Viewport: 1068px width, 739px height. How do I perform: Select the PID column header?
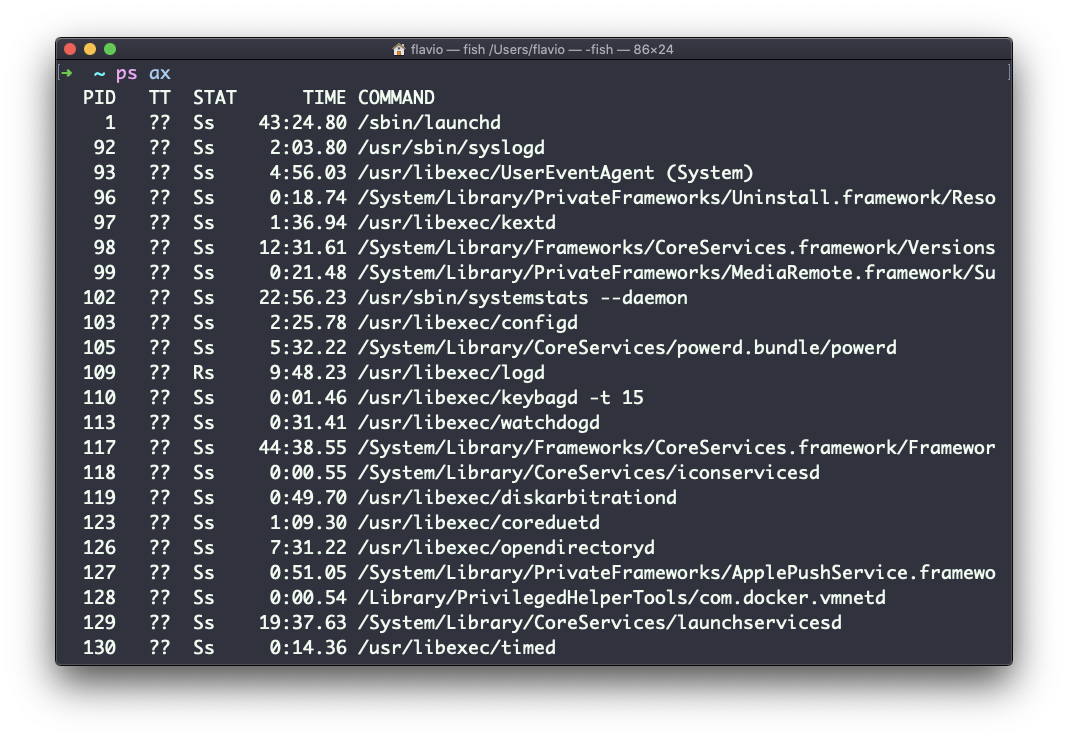pos(99,98)
